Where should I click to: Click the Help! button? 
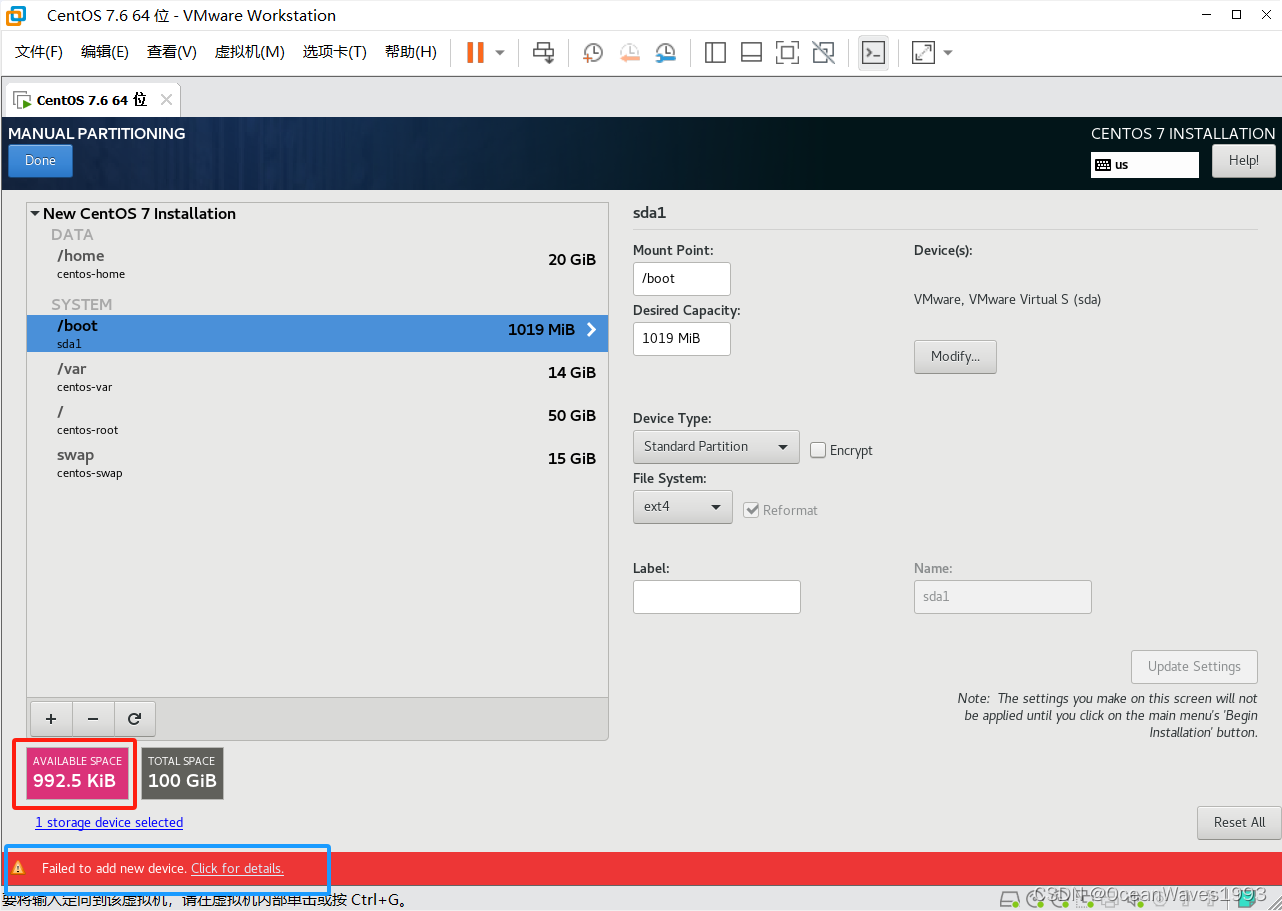[1244, 161]
